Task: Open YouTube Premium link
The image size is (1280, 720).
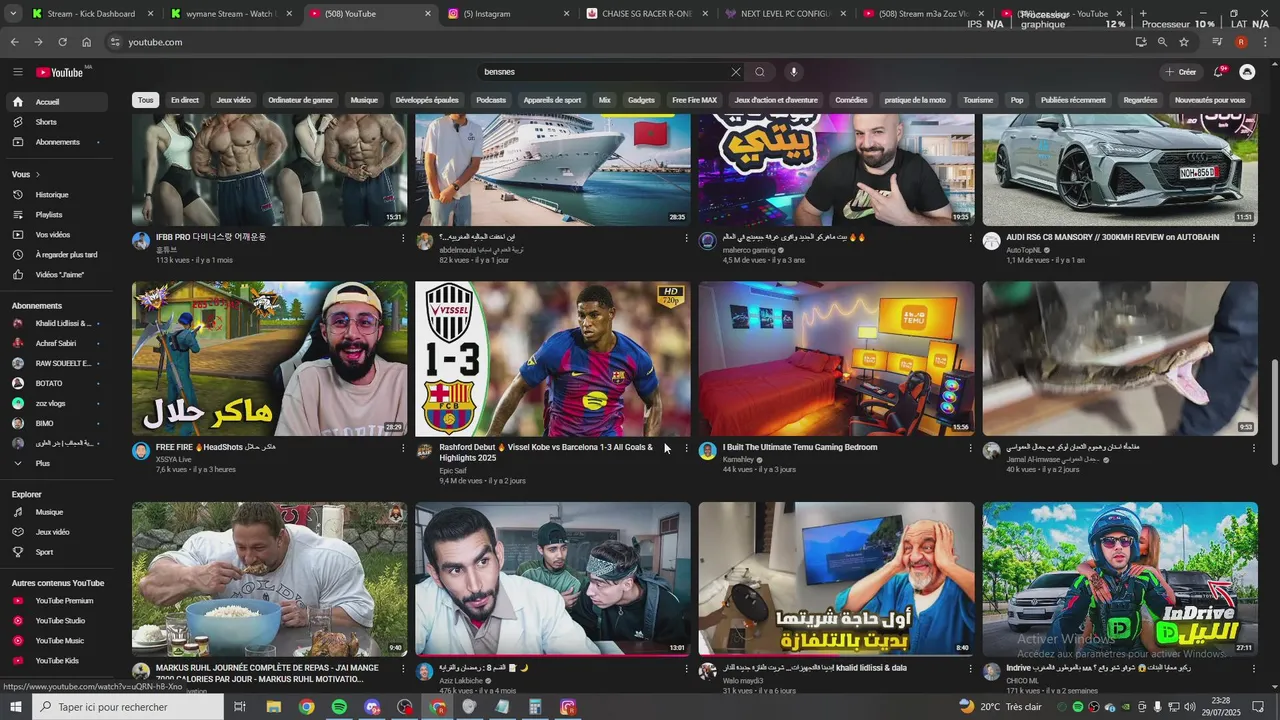Action: pos(56,601)
